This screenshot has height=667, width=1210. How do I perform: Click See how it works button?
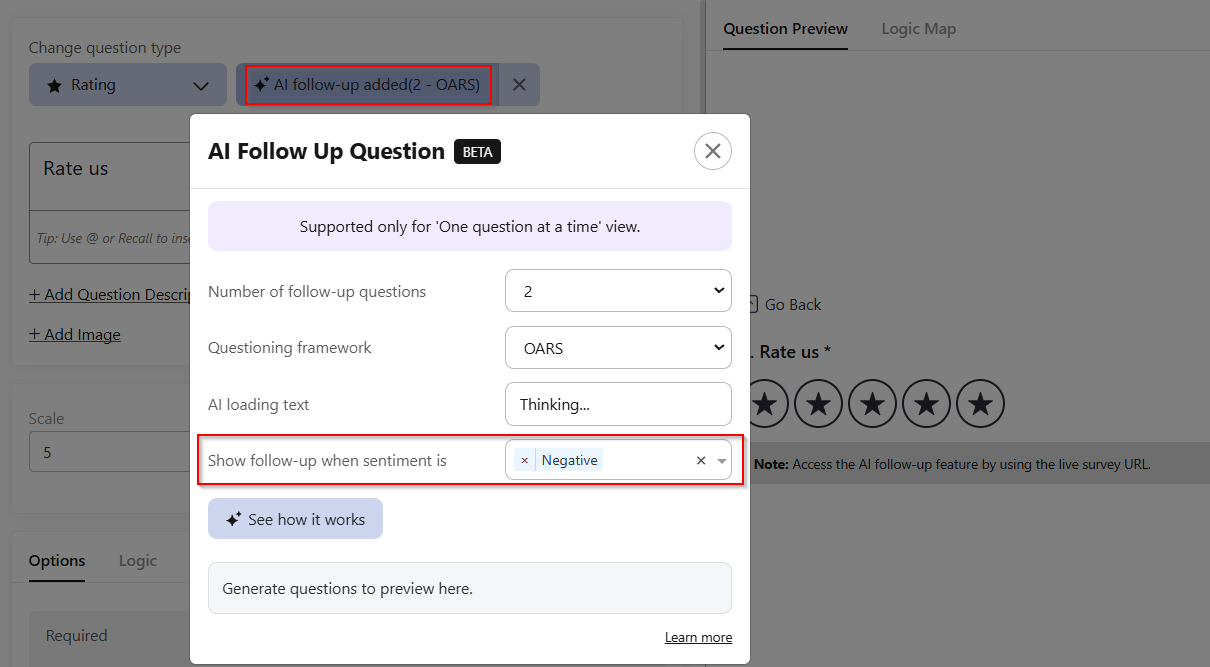(x=295, y=519)
